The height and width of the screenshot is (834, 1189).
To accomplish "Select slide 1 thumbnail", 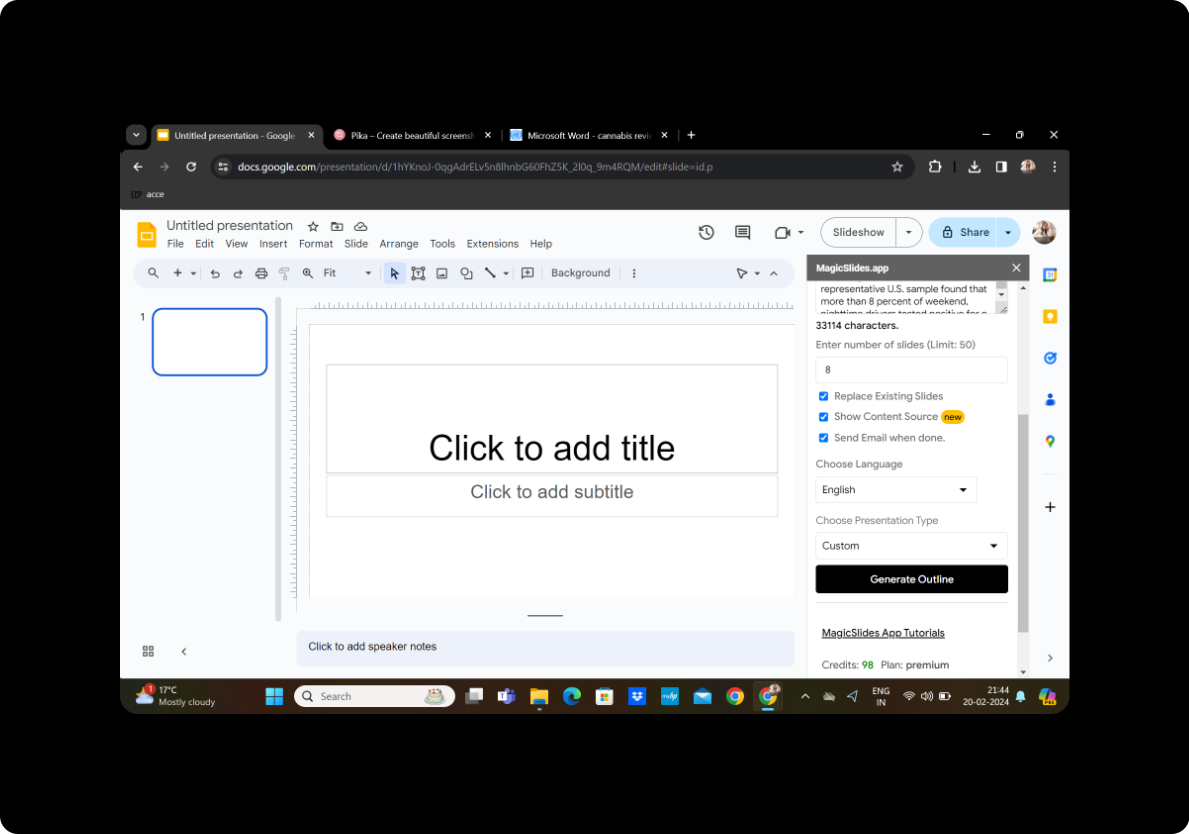I will [210, 342].
